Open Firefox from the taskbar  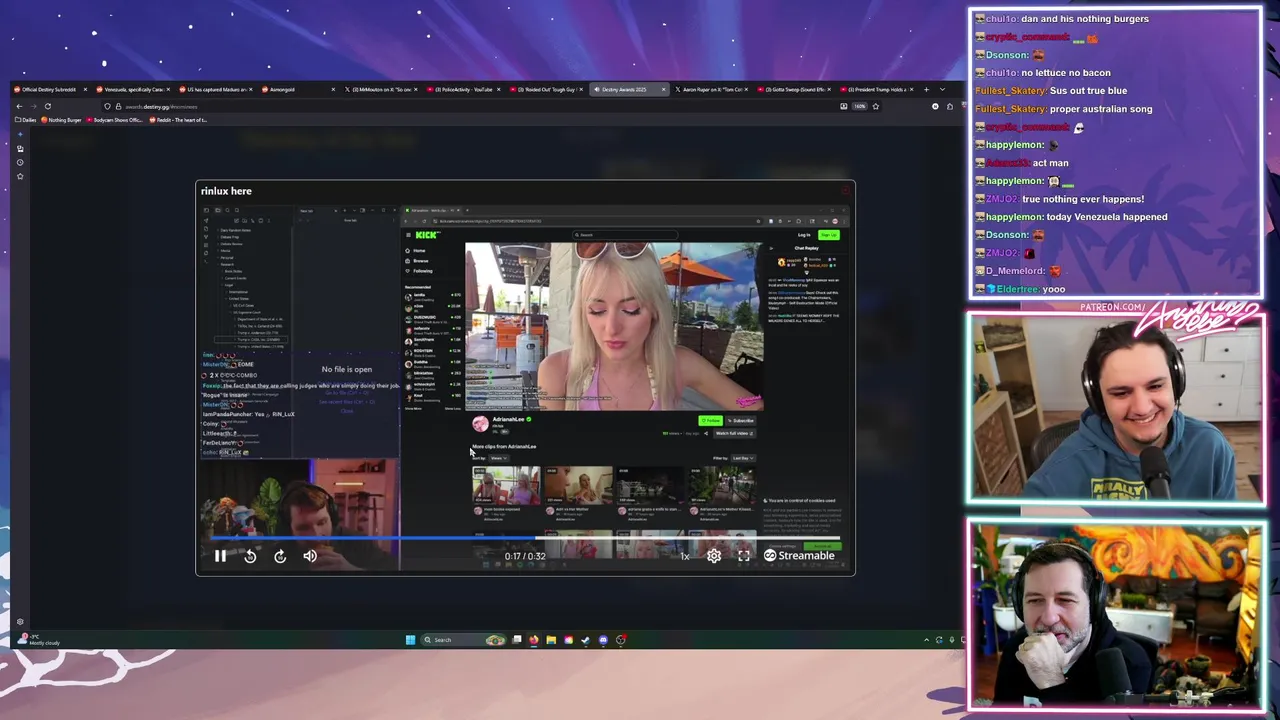coord(533,640)
